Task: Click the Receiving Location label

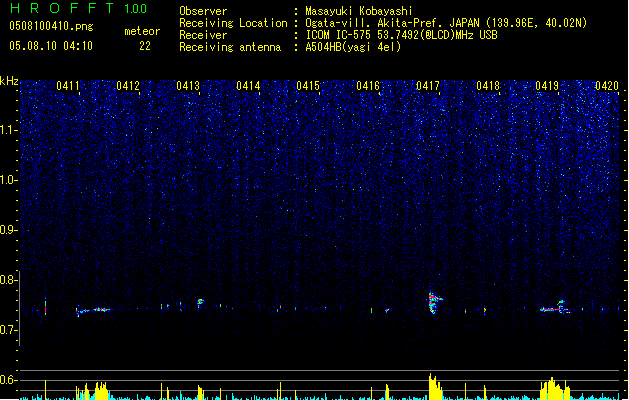Action: click(x=233, y=23)
